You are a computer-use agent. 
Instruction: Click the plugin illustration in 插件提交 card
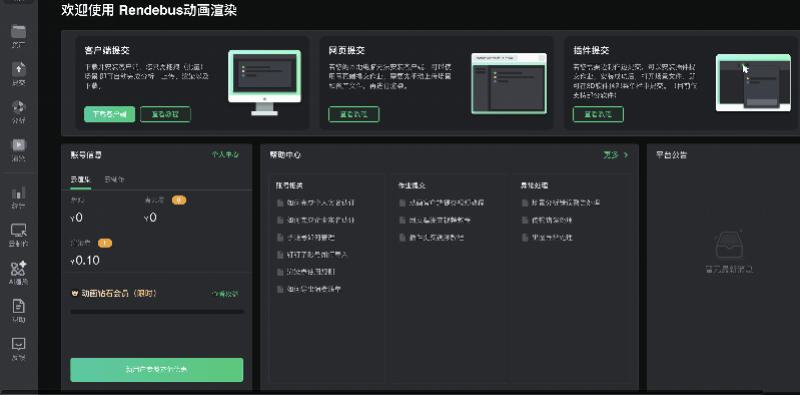[753, 82]
